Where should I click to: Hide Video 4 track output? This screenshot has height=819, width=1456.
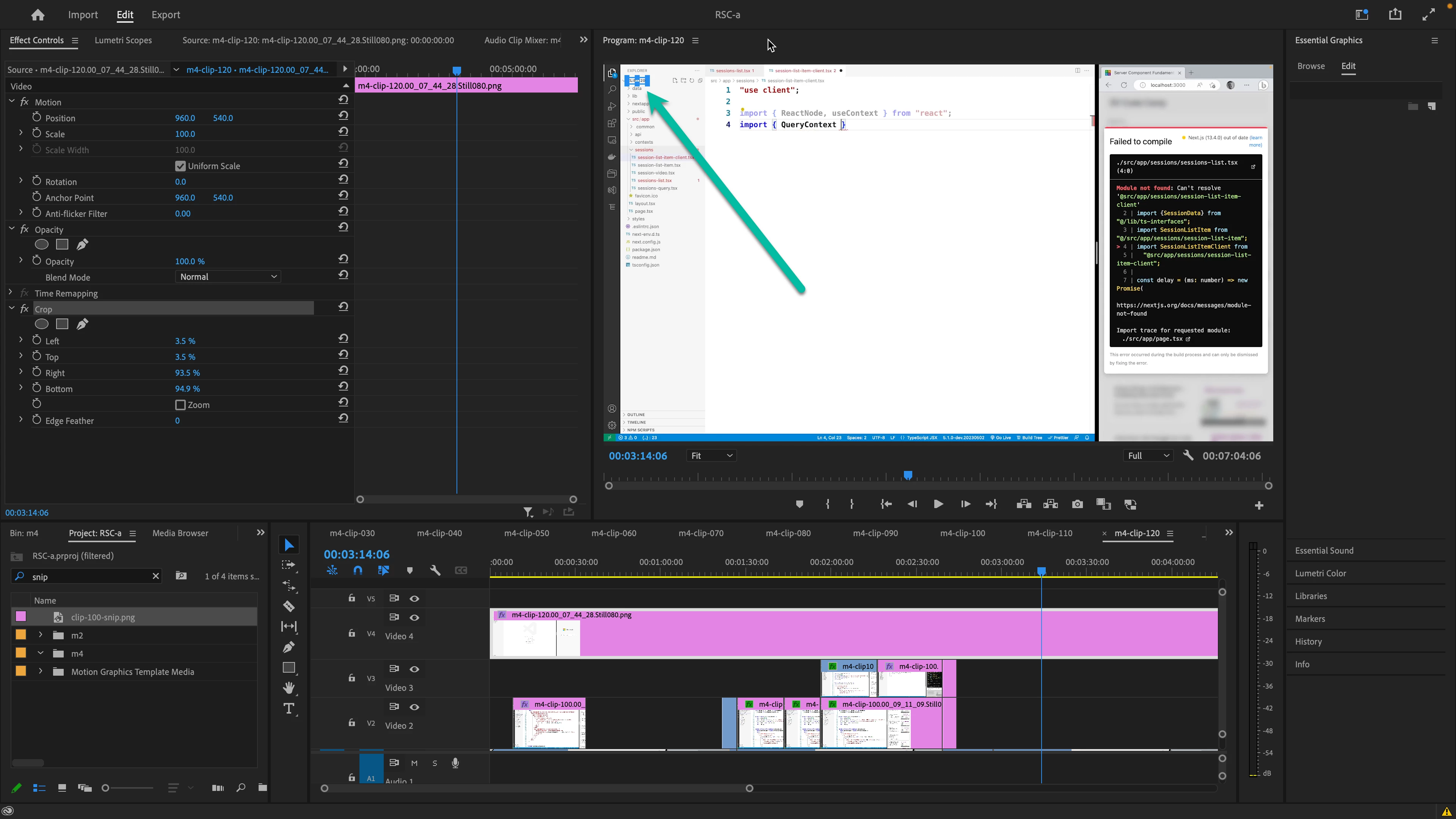point(414,617)
